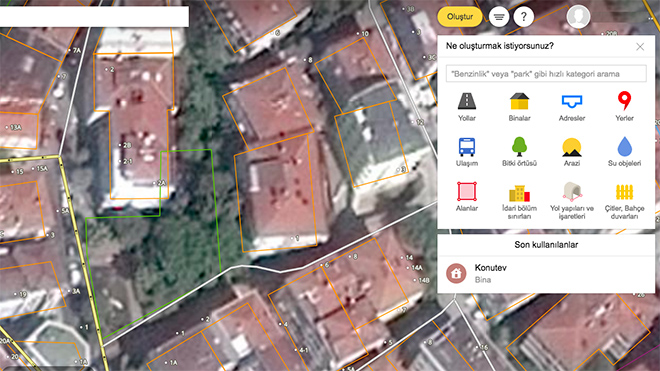
Task: Select the Bitki örtüsü tree icon
Action: click(519, 147)
